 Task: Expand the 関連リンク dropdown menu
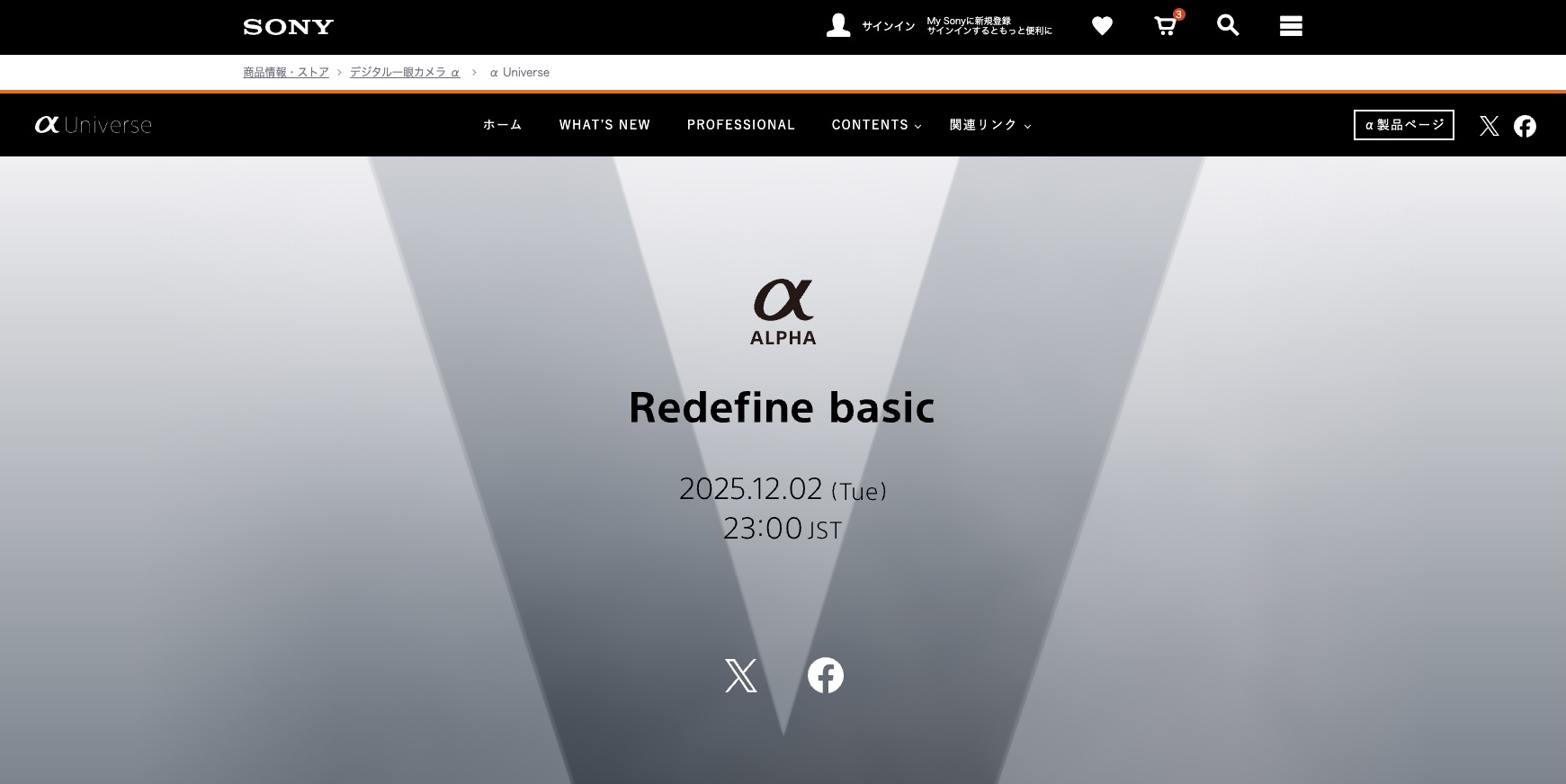point(989,125)
